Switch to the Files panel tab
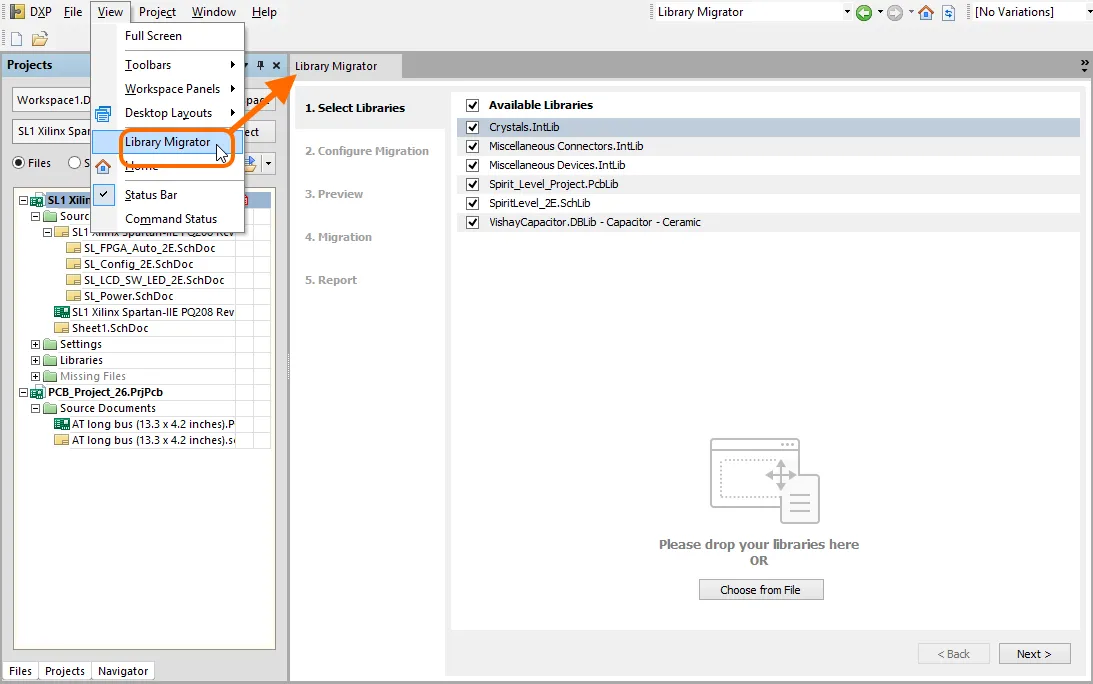This screenshot has height=684, width=1093. tap(20, 671)
